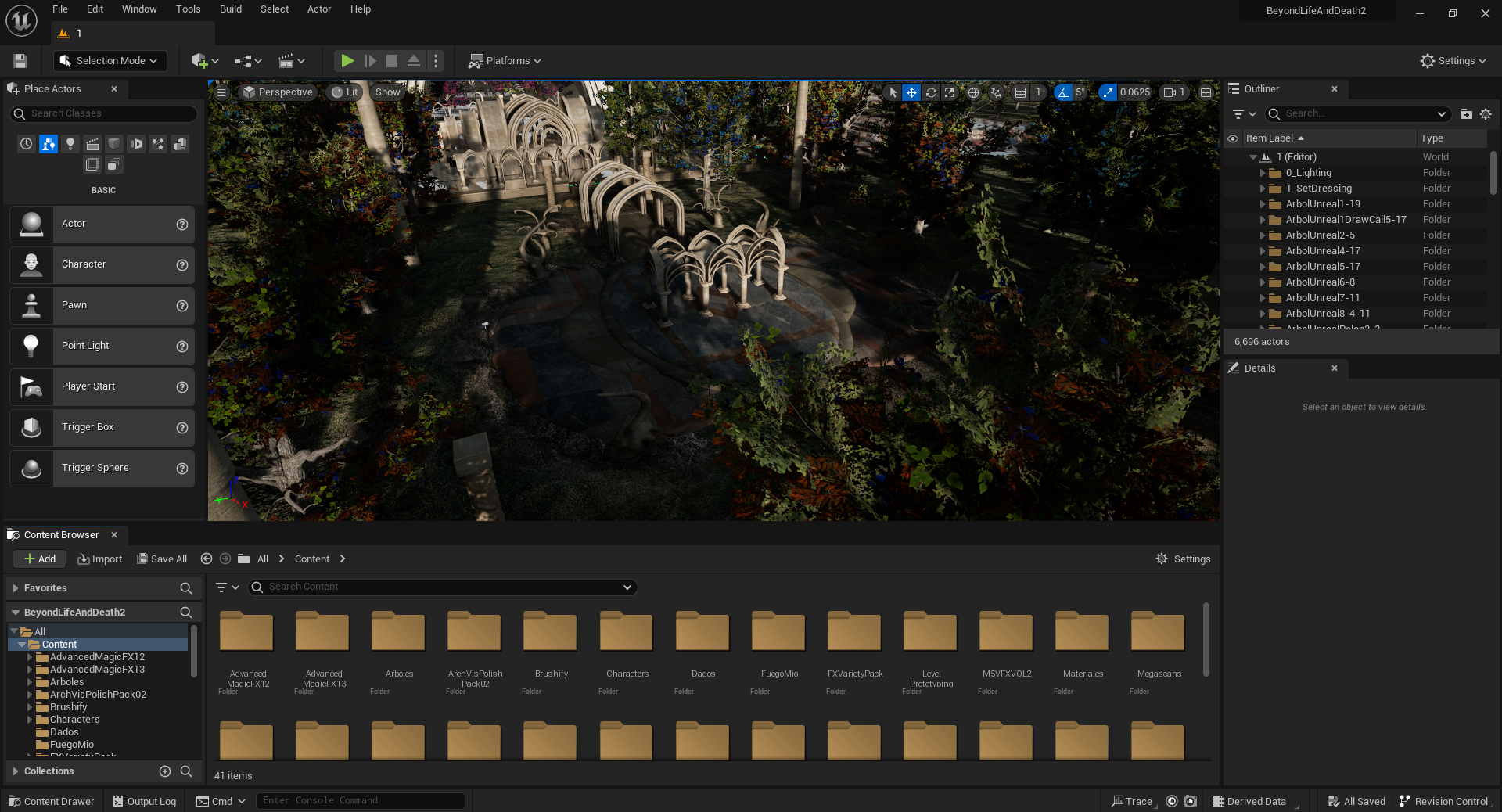This screenshot has width=1502, height=812.
Task: Expand the ArbolUnreal1-19 folder in Outliner
Action: [1262, 204]
